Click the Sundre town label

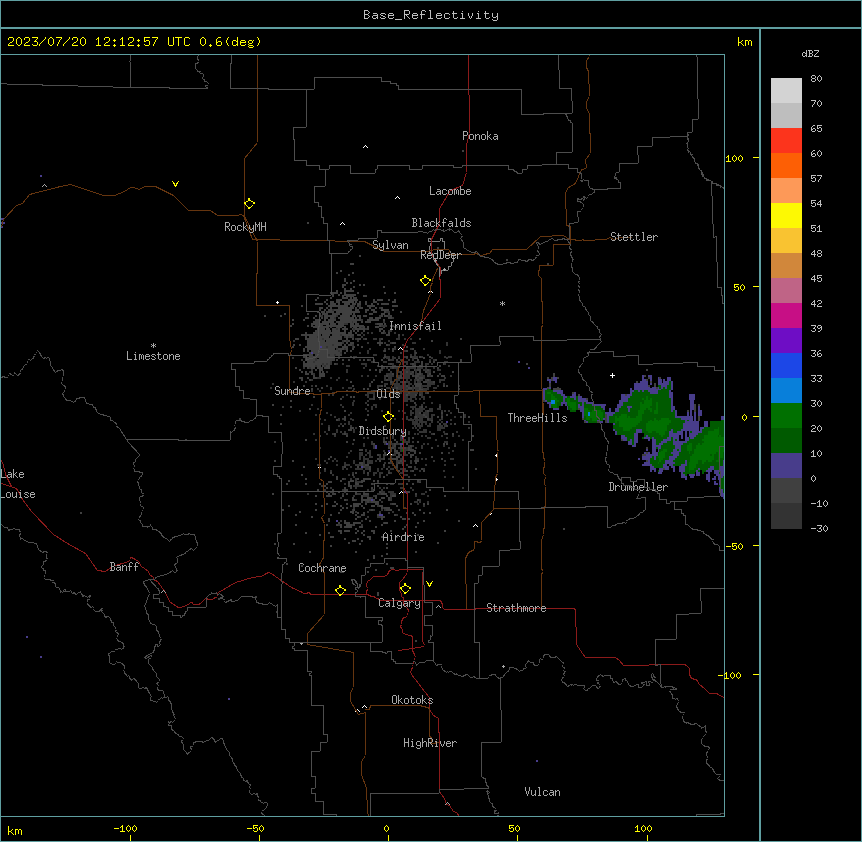[292, 391]
